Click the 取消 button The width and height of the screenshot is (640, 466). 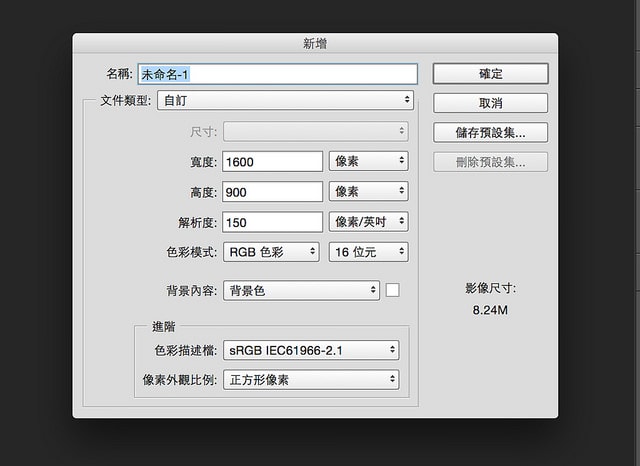click(490, 103)
